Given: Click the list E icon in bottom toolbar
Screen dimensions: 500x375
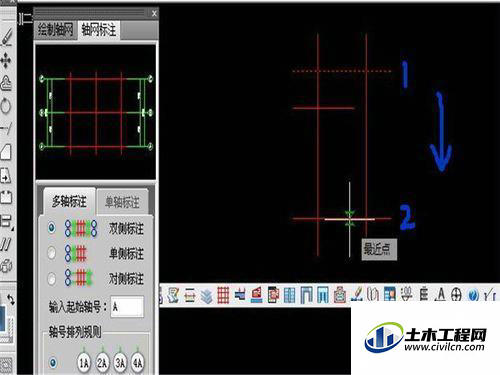Looking at the screenshot, I should pos(423,294).
